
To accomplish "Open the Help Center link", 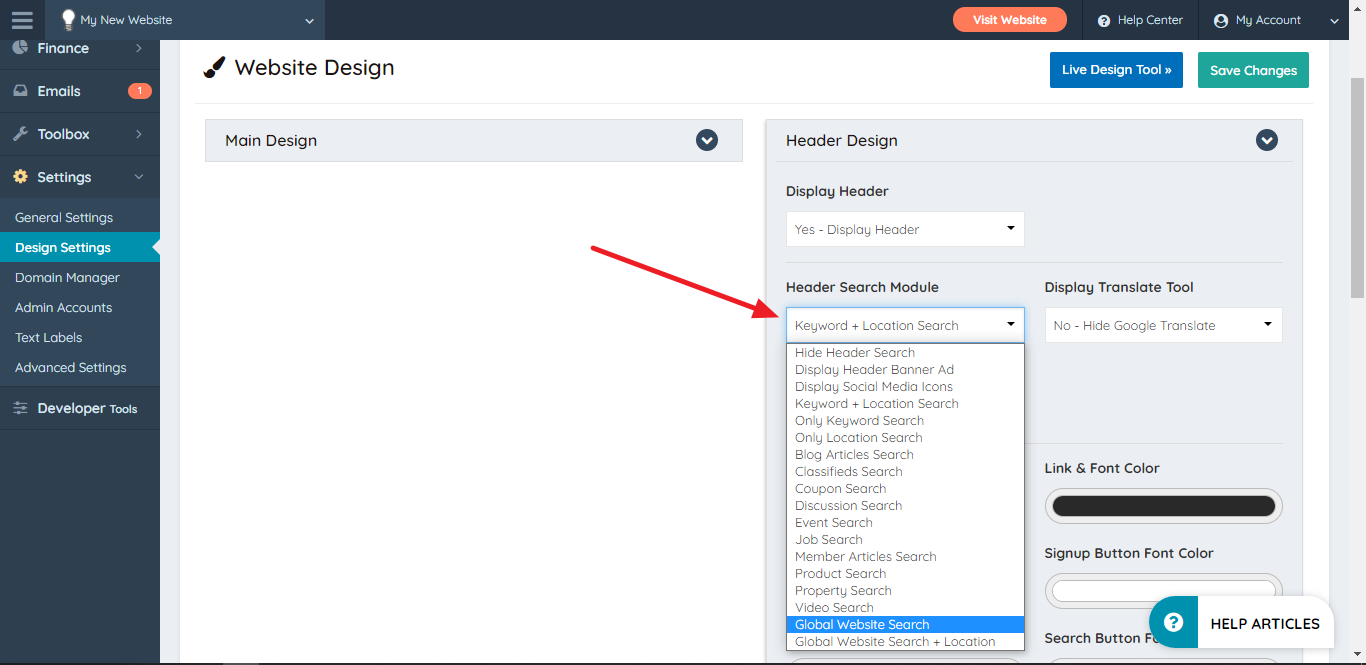I will click(1140, 20).
